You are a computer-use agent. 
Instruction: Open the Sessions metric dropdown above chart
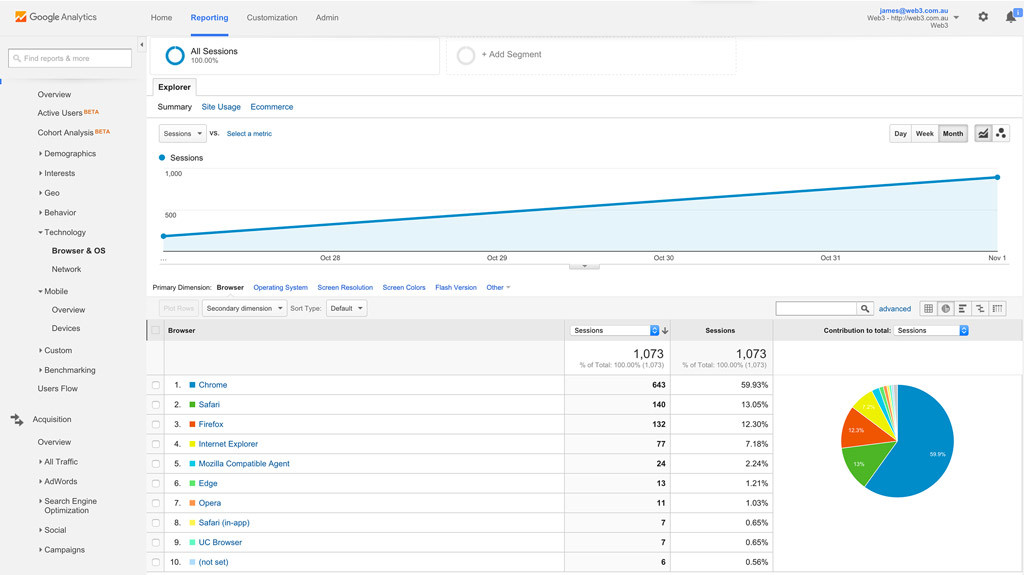click(182, 133)
